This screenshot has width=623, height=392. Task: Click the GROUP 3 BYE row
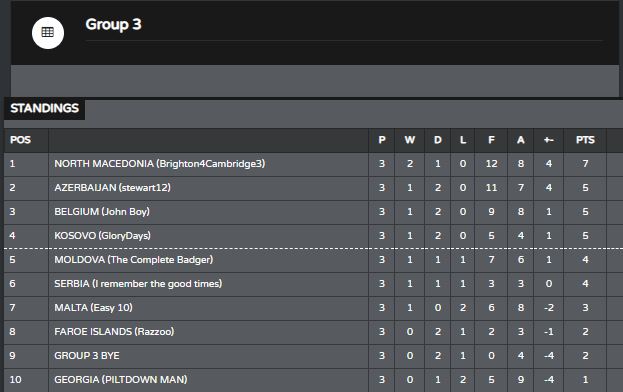tap(305, 356)
